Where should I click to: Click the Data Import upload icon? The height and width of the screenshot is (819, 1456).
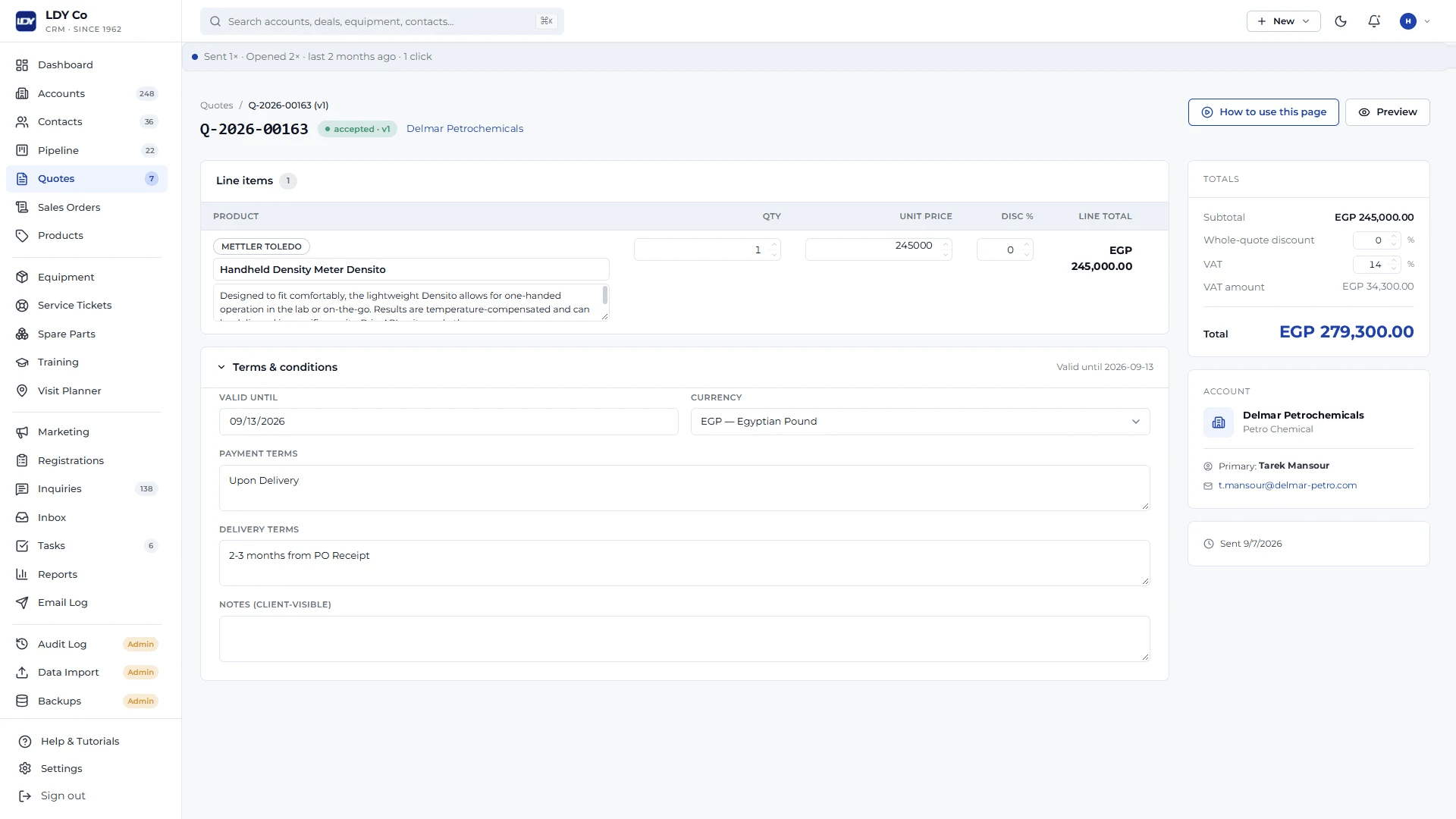point(22,673)
